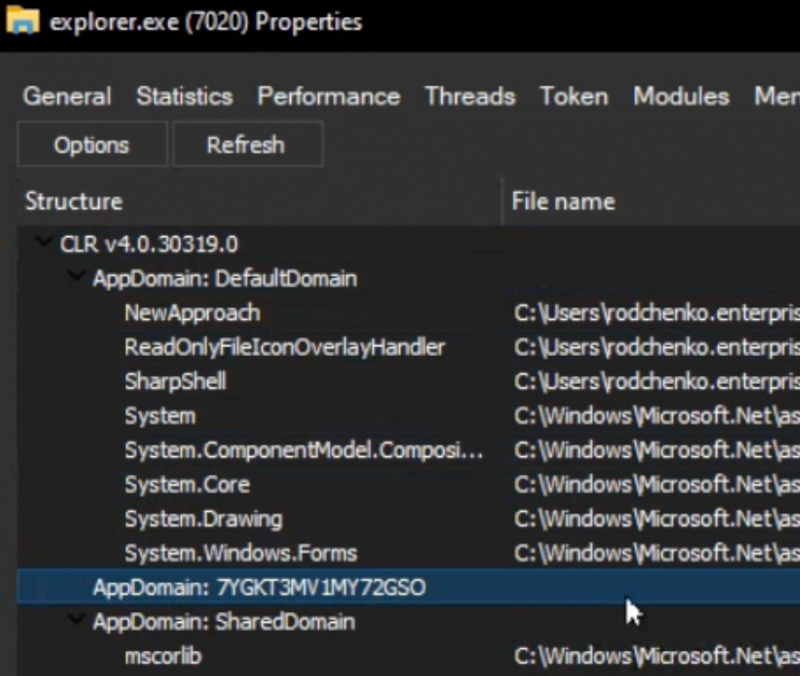Select the NewApproach assembly
Screen dimensions: 800x676
coord(192,313)
